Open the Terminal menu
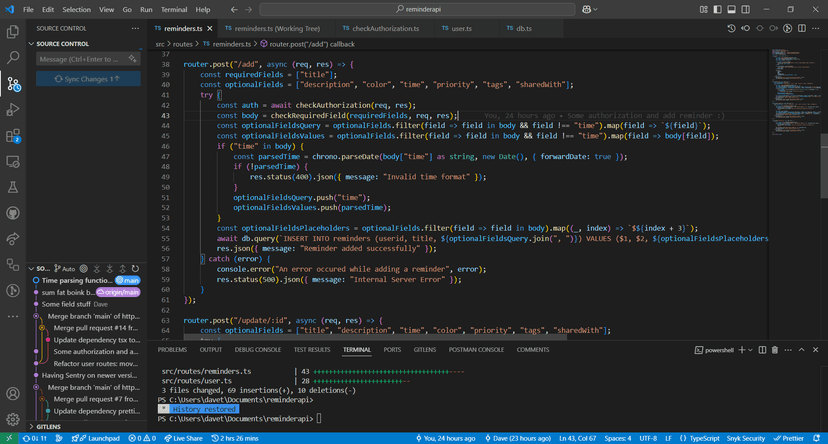Screen dimensions: 828x444 click(x=174, y=9)
